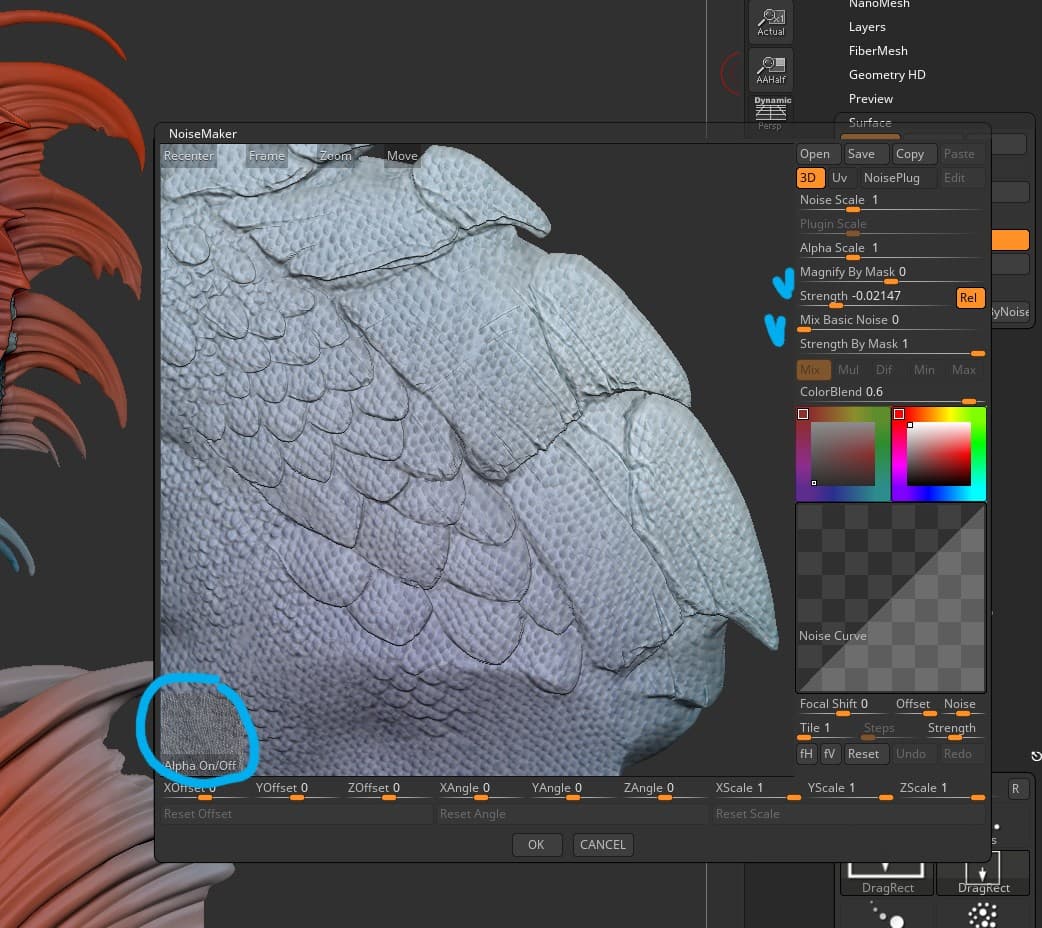Click the small R button

click(1016, 788)
